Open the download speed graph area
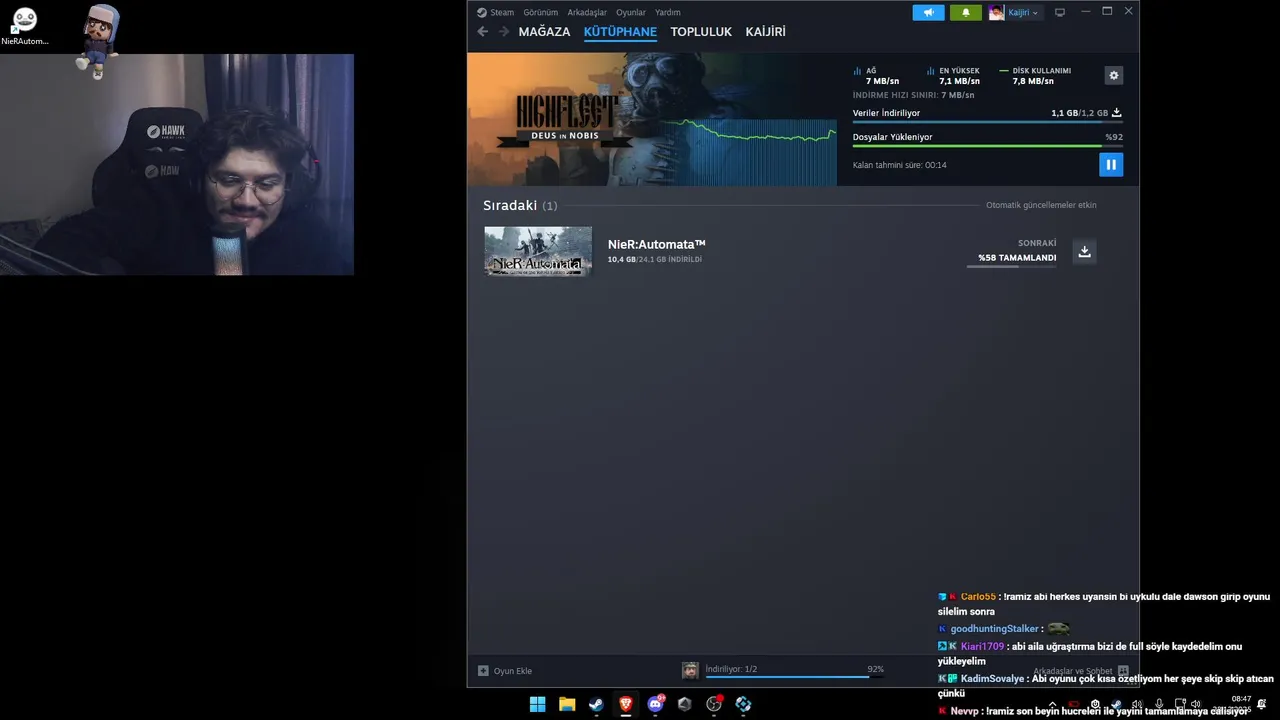1280x720 pixels. (x=749, y=150)
